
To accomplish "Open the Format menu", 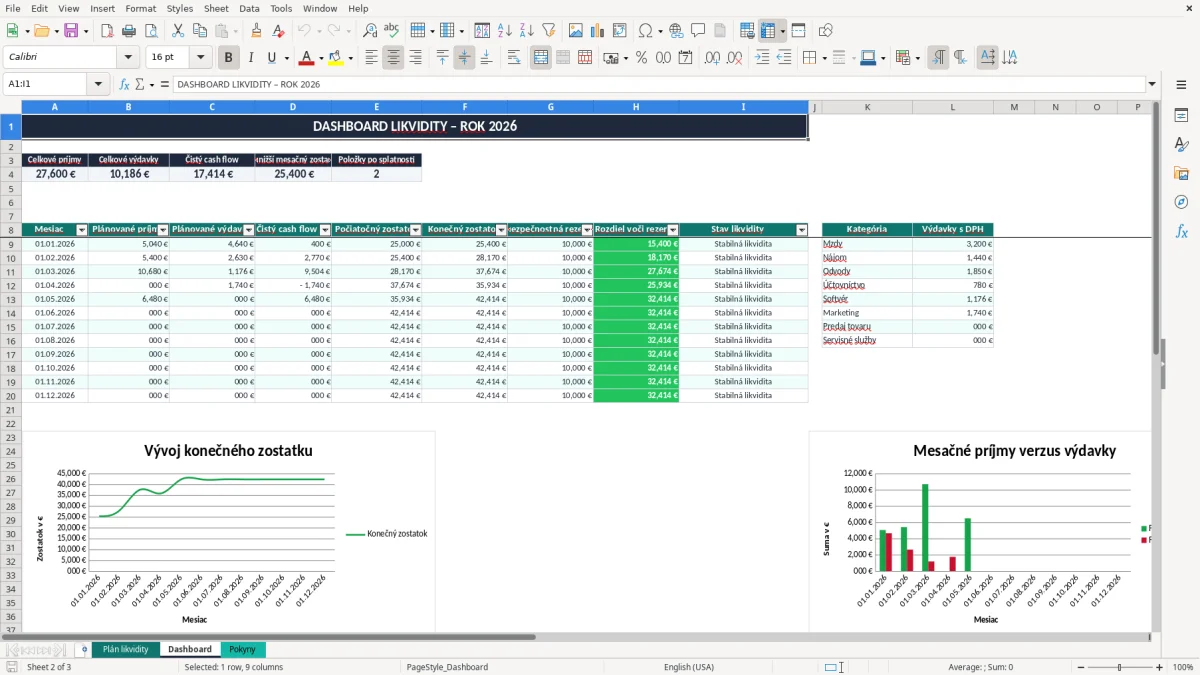I will click(140, 8).
